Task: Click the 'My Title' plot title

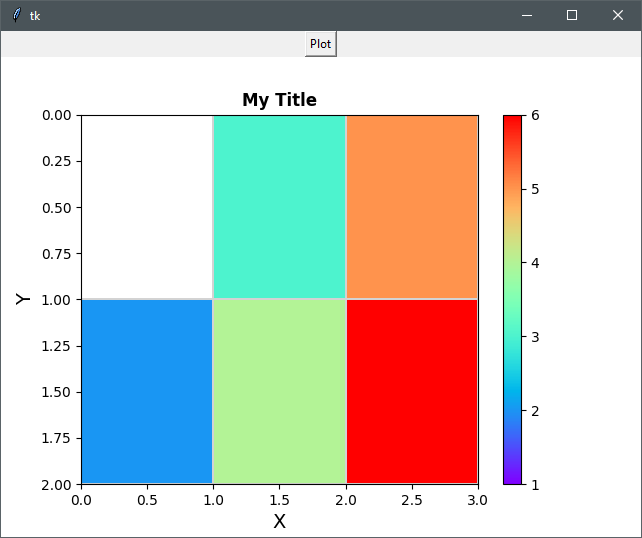Action: (x=279, y=100)
